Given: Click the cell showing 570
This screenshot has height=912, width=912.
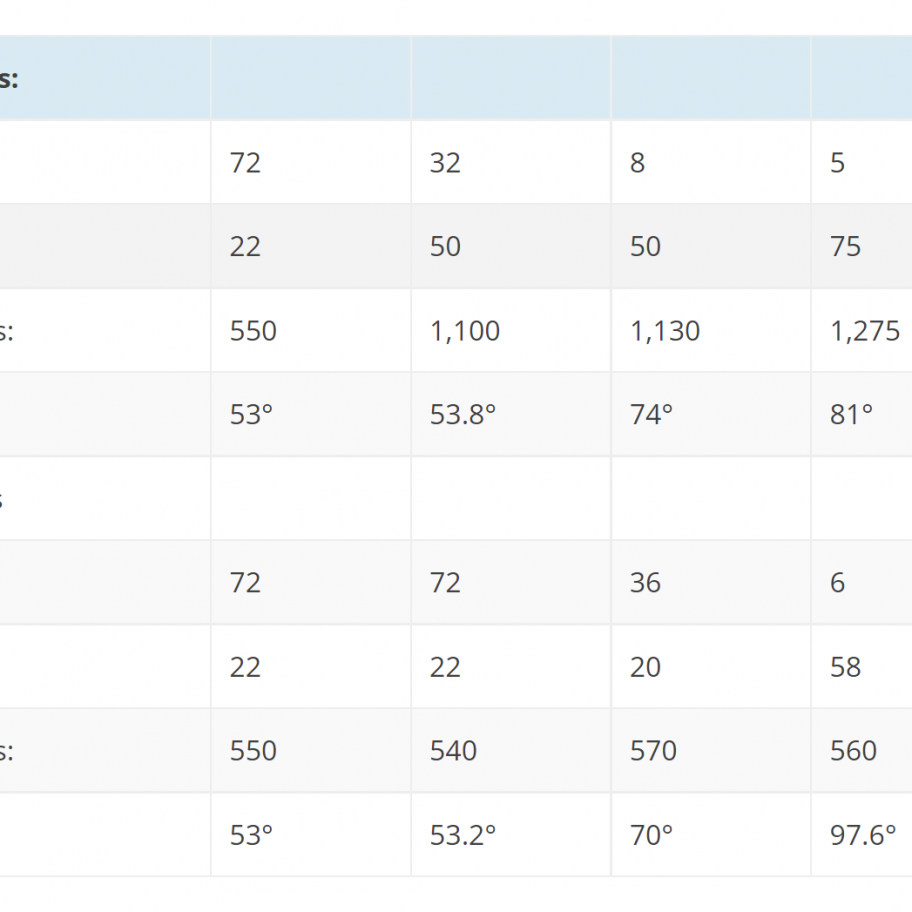Looking at the screenshot, I should coord(711,750).
